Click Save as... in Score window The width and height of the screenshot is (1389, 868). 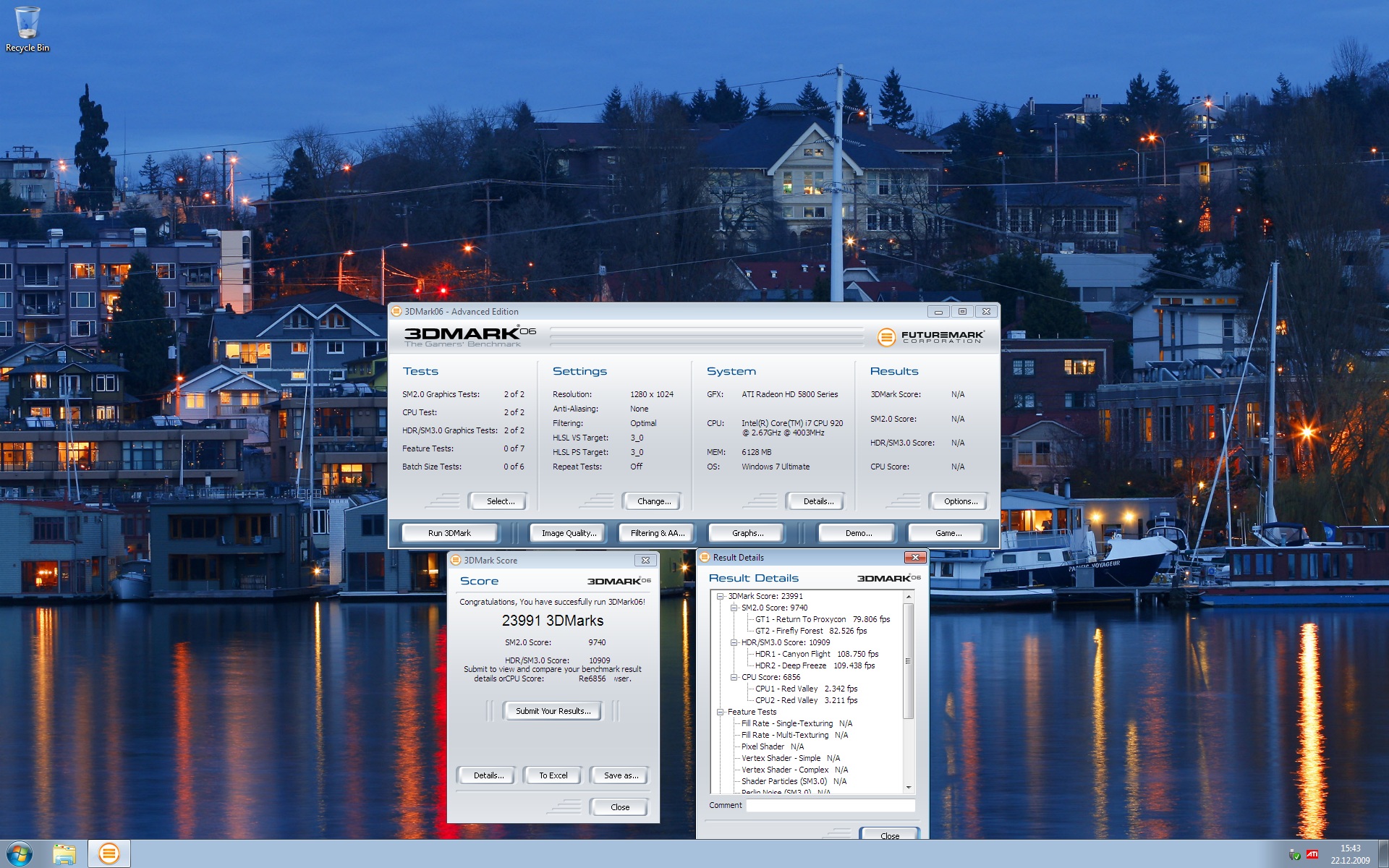pyautogui.click(x=621, y=775)
